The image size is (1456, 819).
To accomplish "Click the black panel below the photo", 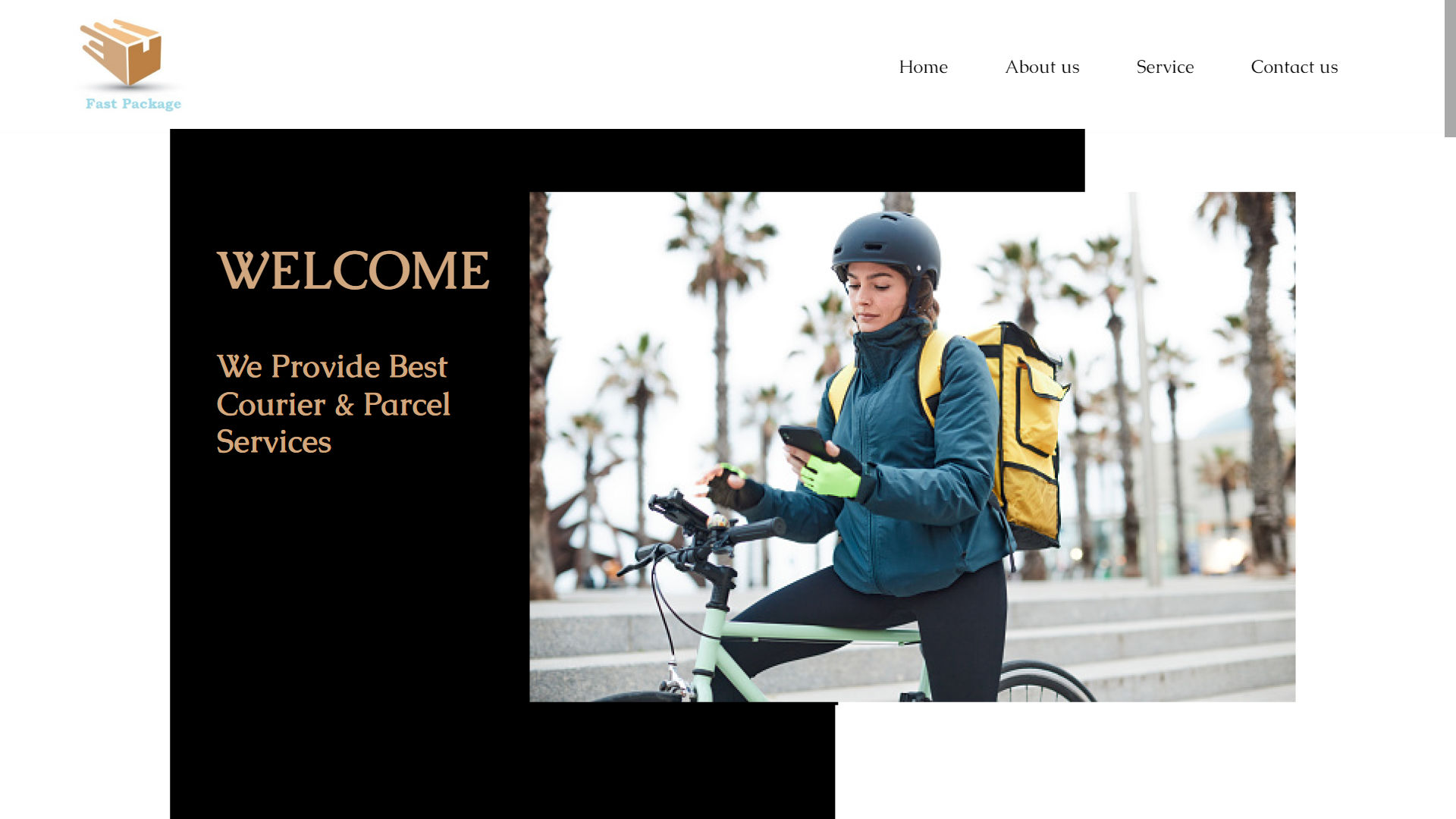I will point(502,761).
